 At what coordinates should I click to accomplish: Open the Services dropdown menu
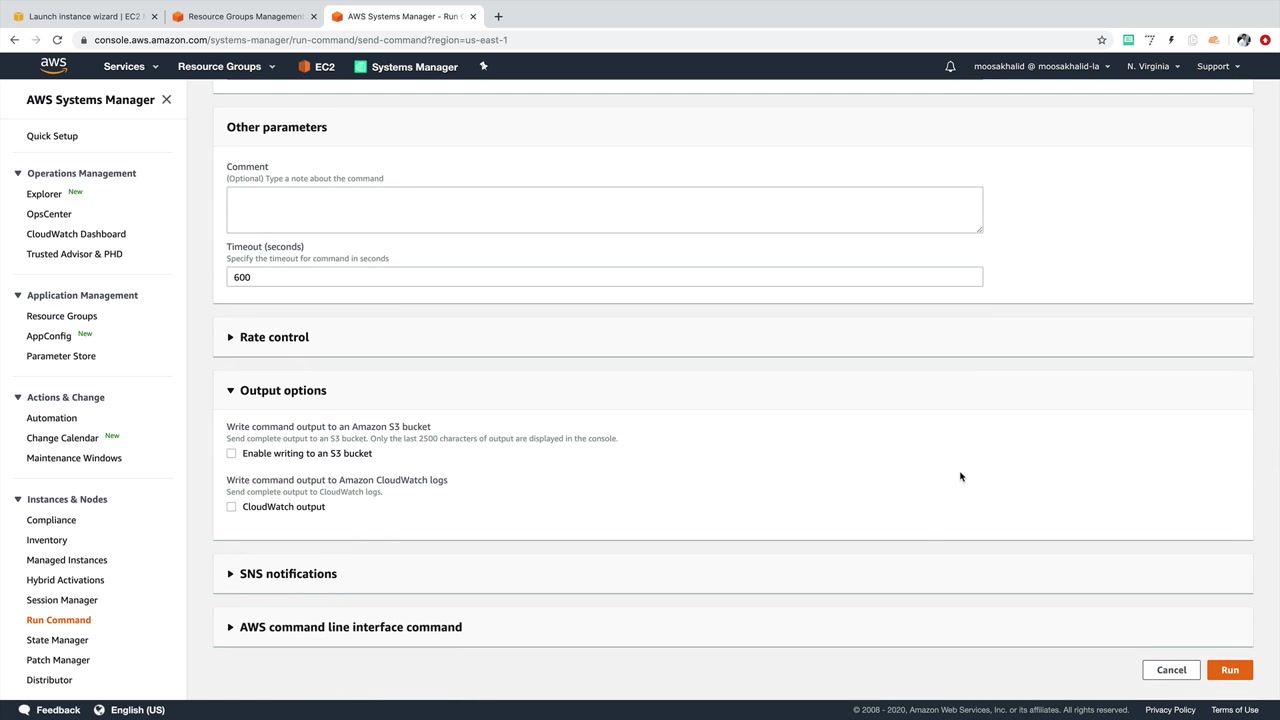(131, 66)
